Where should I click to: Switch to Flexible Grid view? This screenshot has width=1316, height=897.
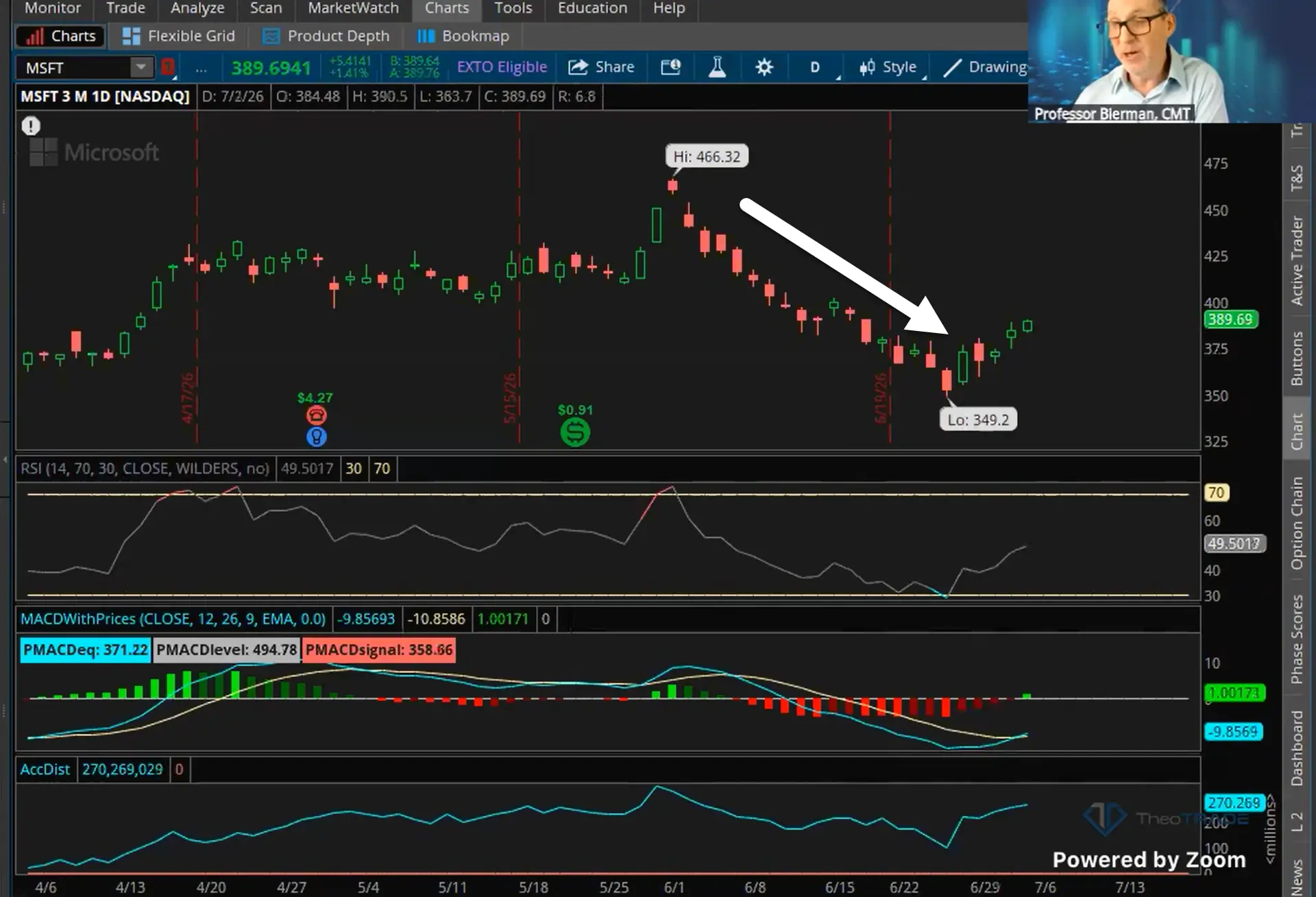click(x=178, y=36)
